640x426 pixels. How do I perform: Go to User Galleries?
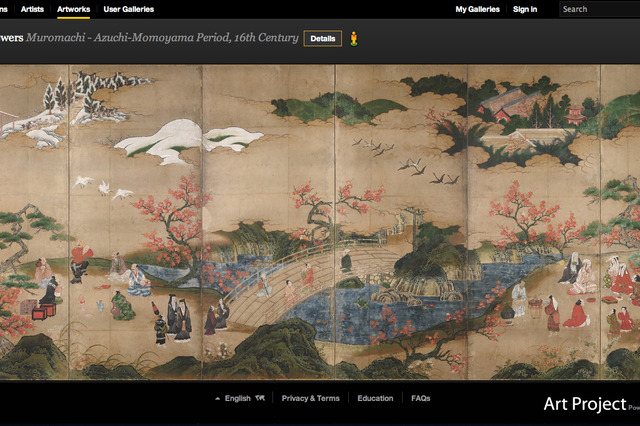[x=129, y=9]
